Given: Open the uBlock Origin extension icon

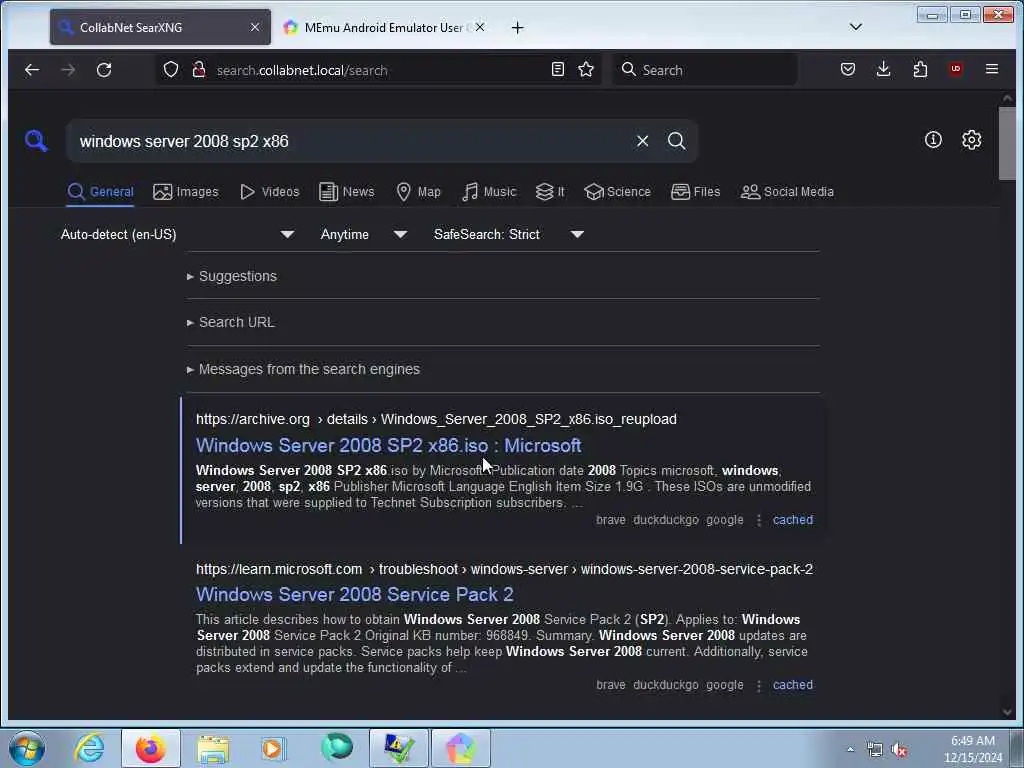Looking at the screenshot, I should pyautogui.click(x=955, y=69).
